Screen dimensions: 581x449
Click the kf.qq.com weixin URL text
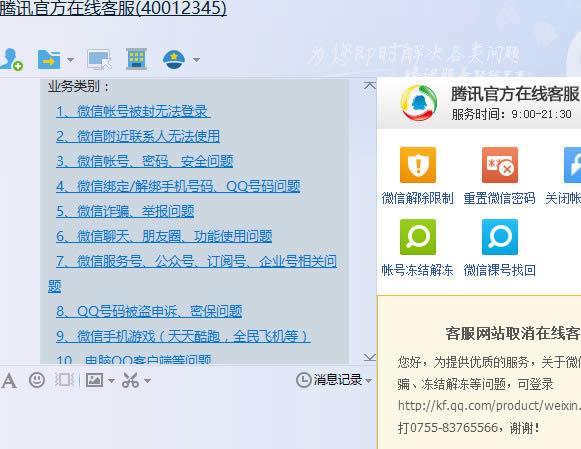489,406
